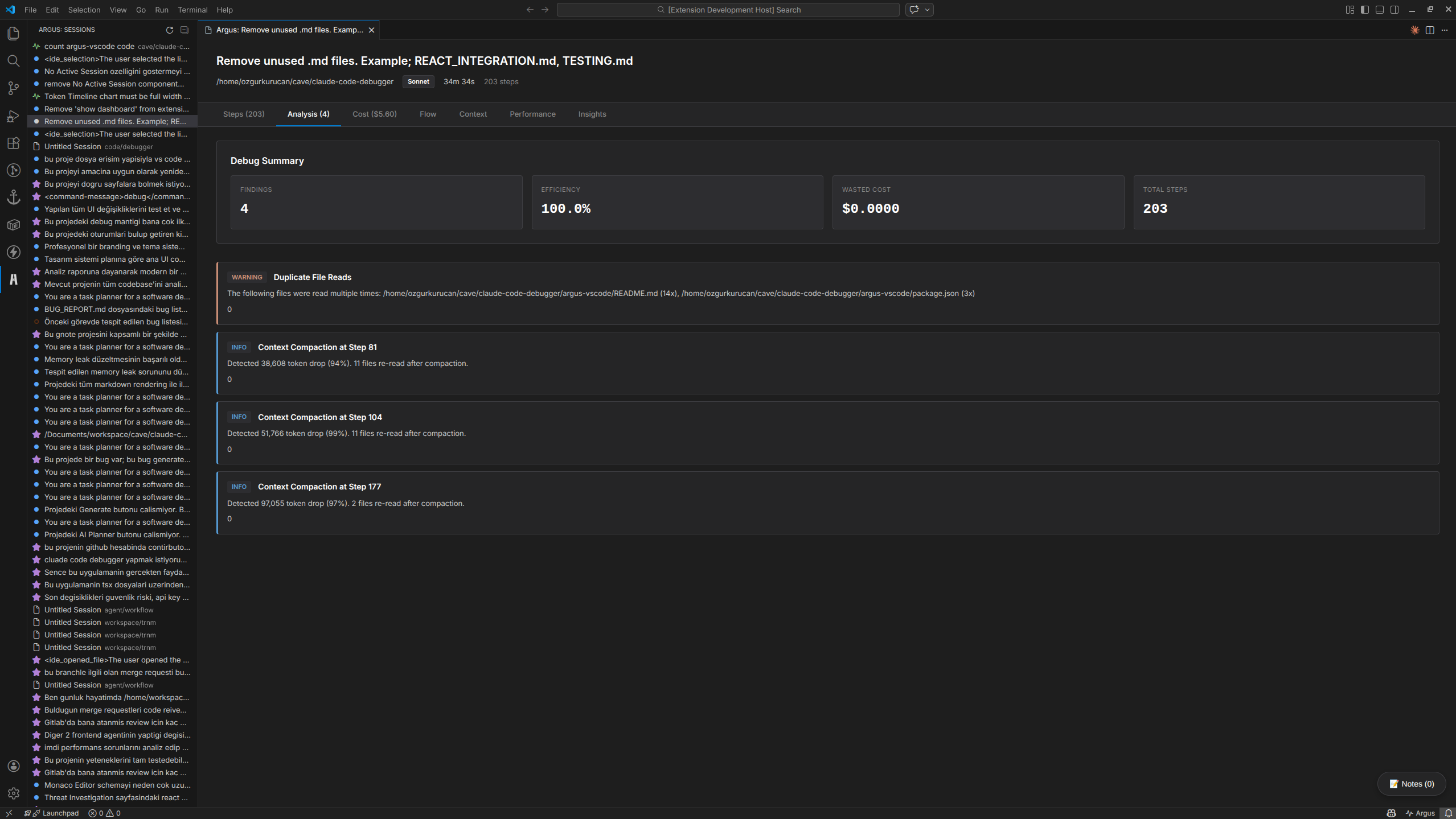Refresh the Argus sessions list
This screenshot has height=819, width=1456.
[169, 30]
